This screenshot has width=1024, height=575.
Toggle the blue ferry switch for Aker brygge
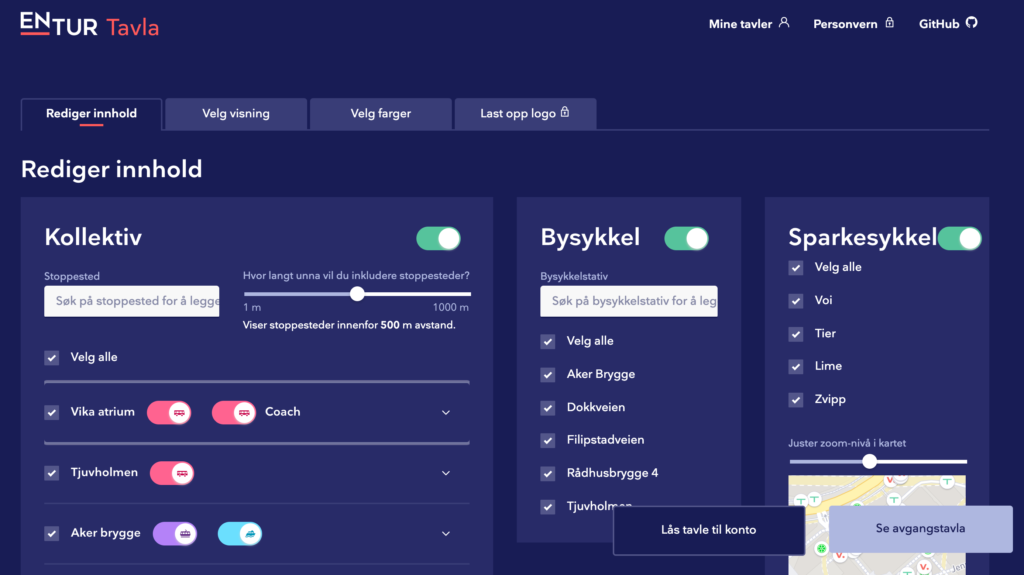(240, 534)
